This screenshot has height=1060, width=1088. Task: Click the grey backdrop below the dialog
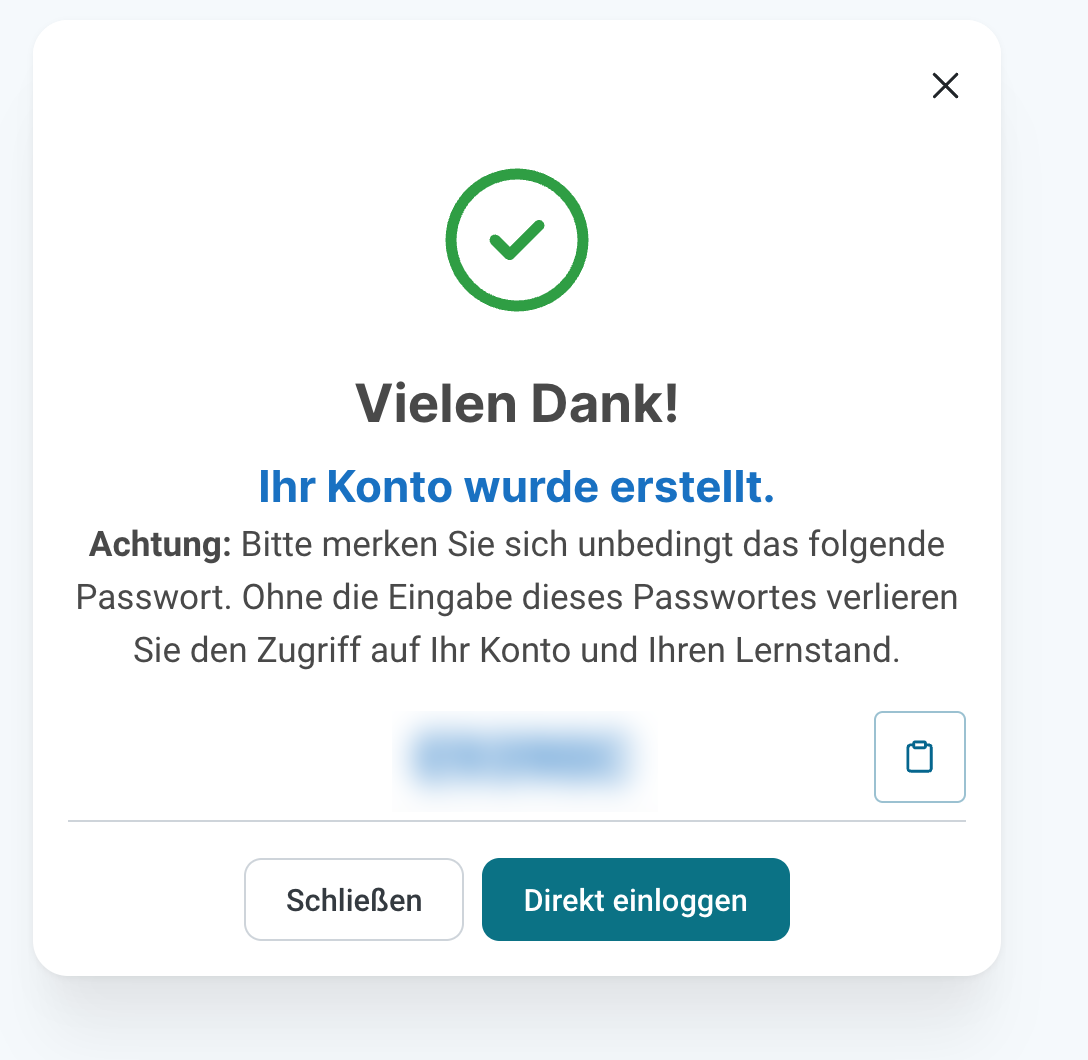pos(517,1020)
